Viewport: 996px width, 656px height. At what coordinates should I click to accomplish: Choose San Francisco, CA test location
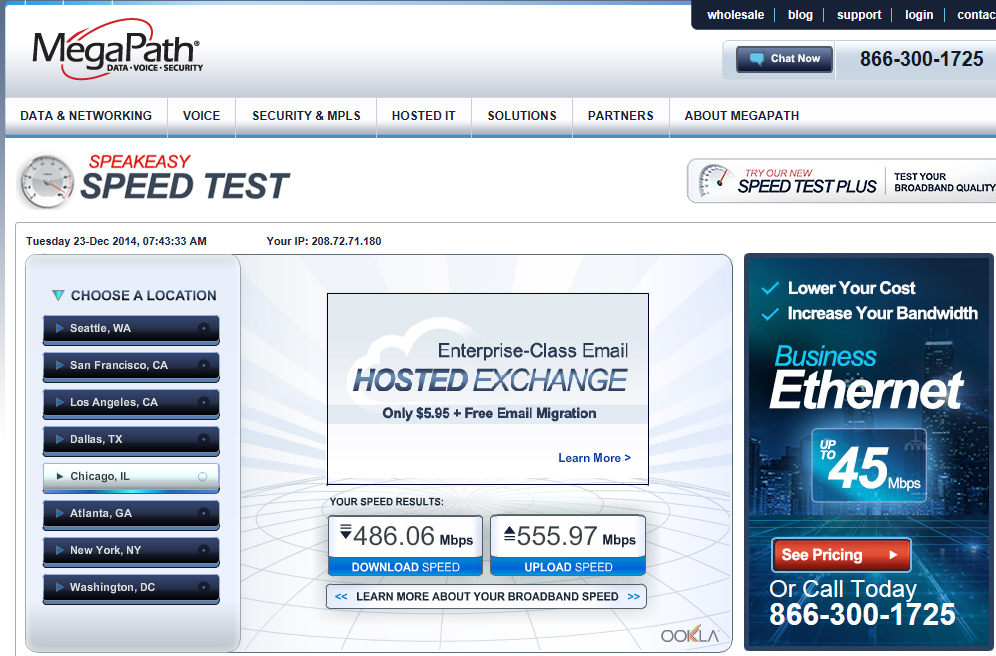pos(131,366)
